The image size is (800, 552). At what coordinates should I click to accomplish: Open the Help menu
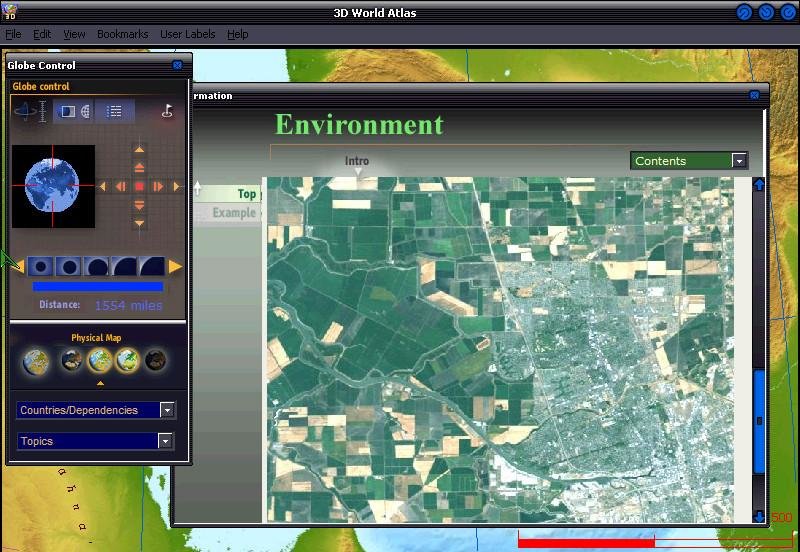(238, 34)
